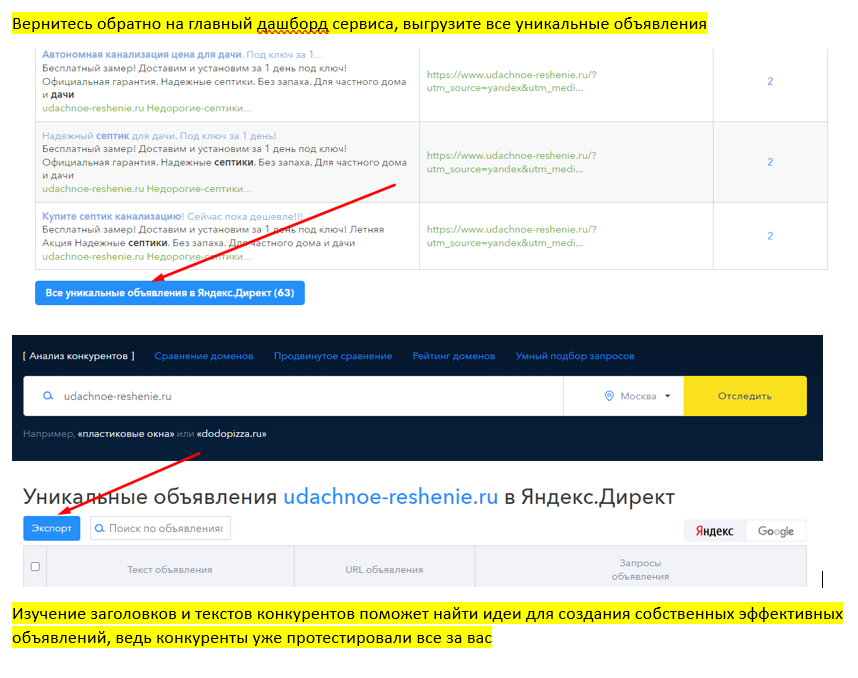
Task: Switch to the Яндекс tab
Action: coord(714,531)
